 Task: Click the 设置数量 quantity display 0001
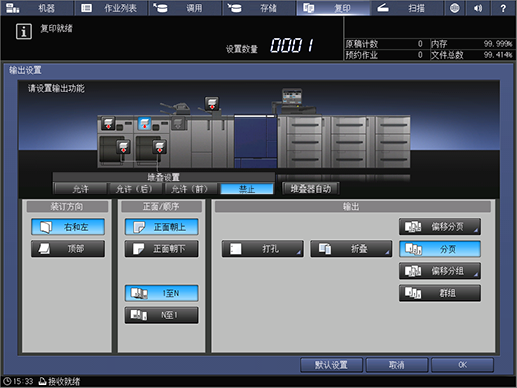(x=292, y=45)
